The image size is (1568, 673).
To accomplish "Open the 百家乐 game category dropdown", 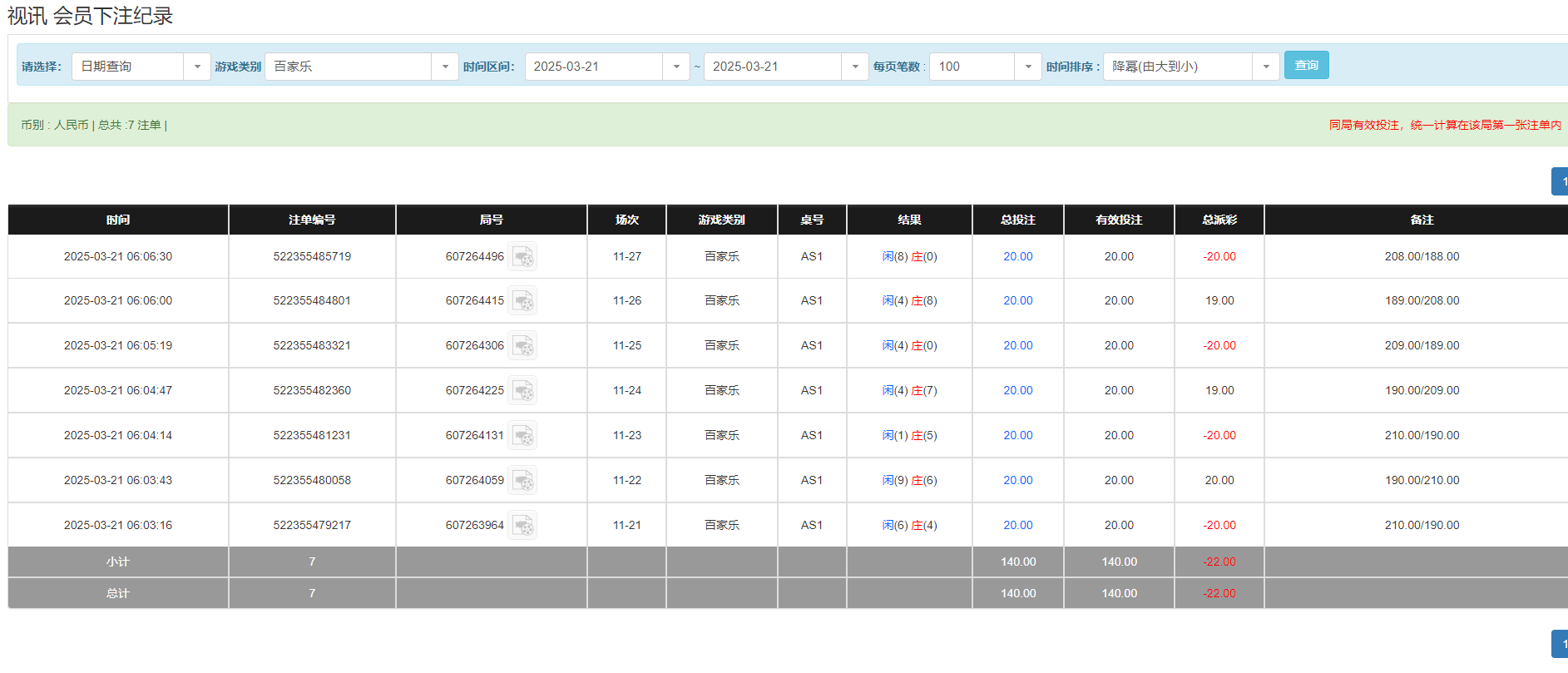I will coord(444,67).
